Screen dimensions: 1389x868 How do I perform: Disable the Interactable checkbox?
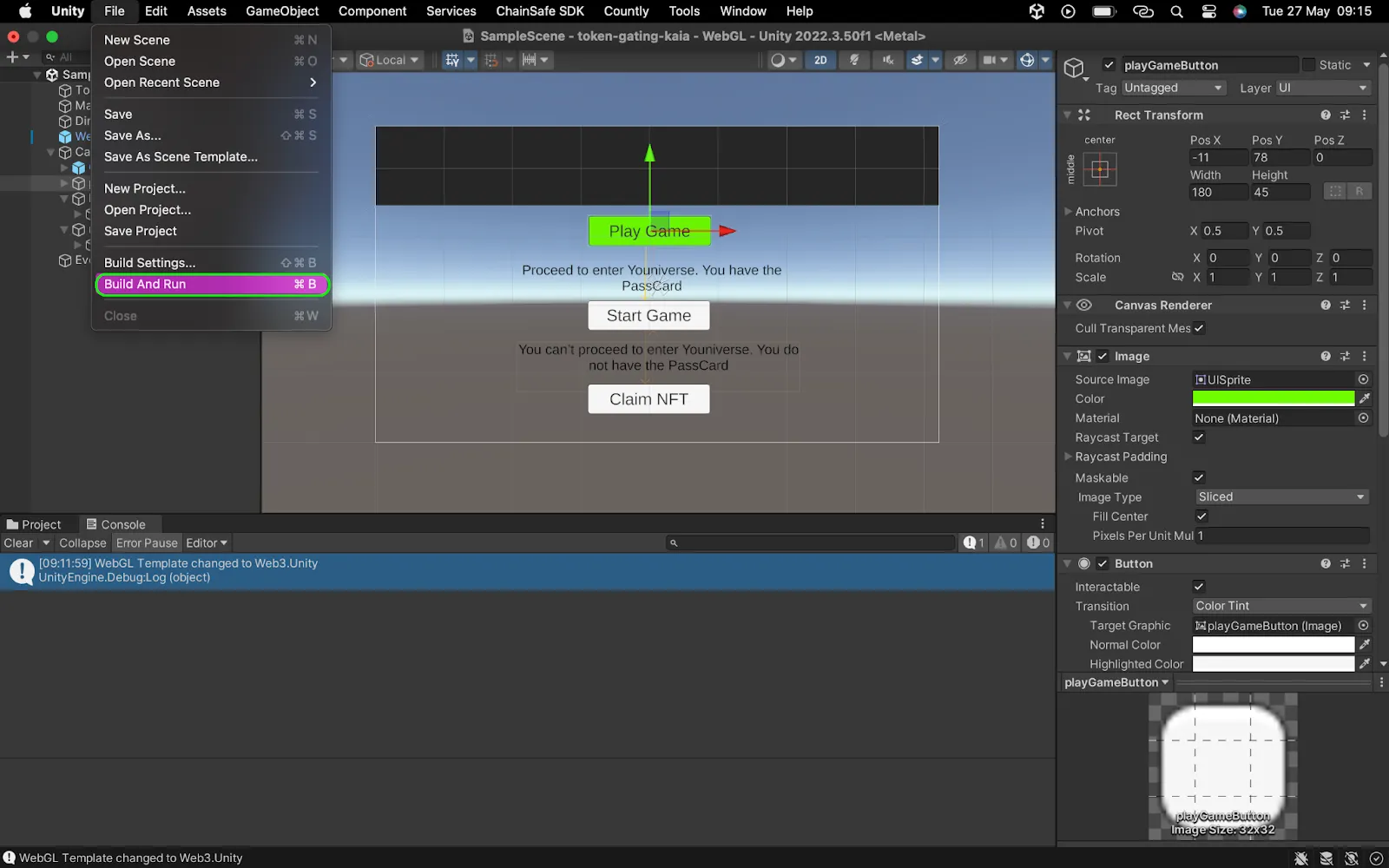point(1199,587)
